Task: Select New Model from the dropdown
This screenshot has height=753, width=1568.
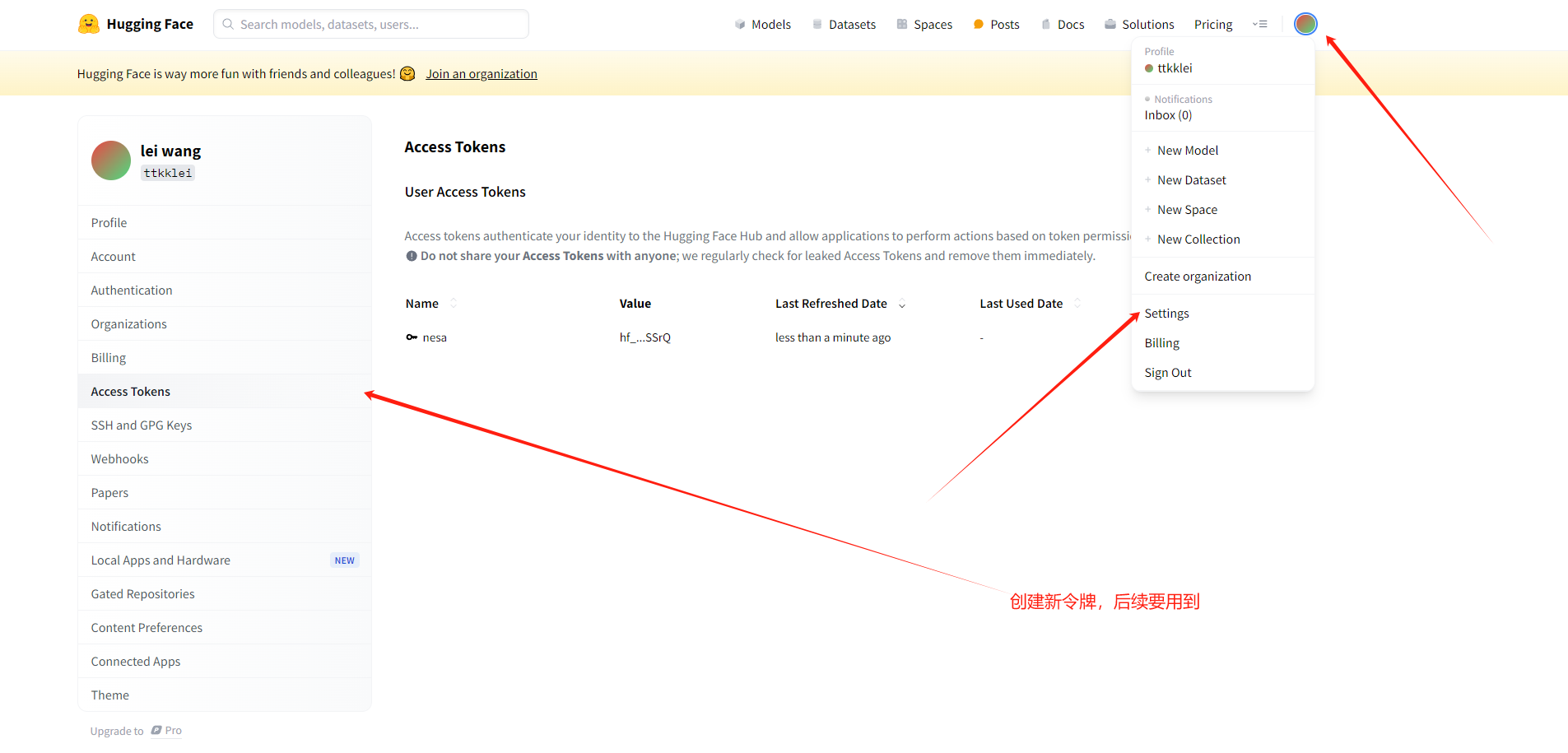Action: tap(1187, 151)
